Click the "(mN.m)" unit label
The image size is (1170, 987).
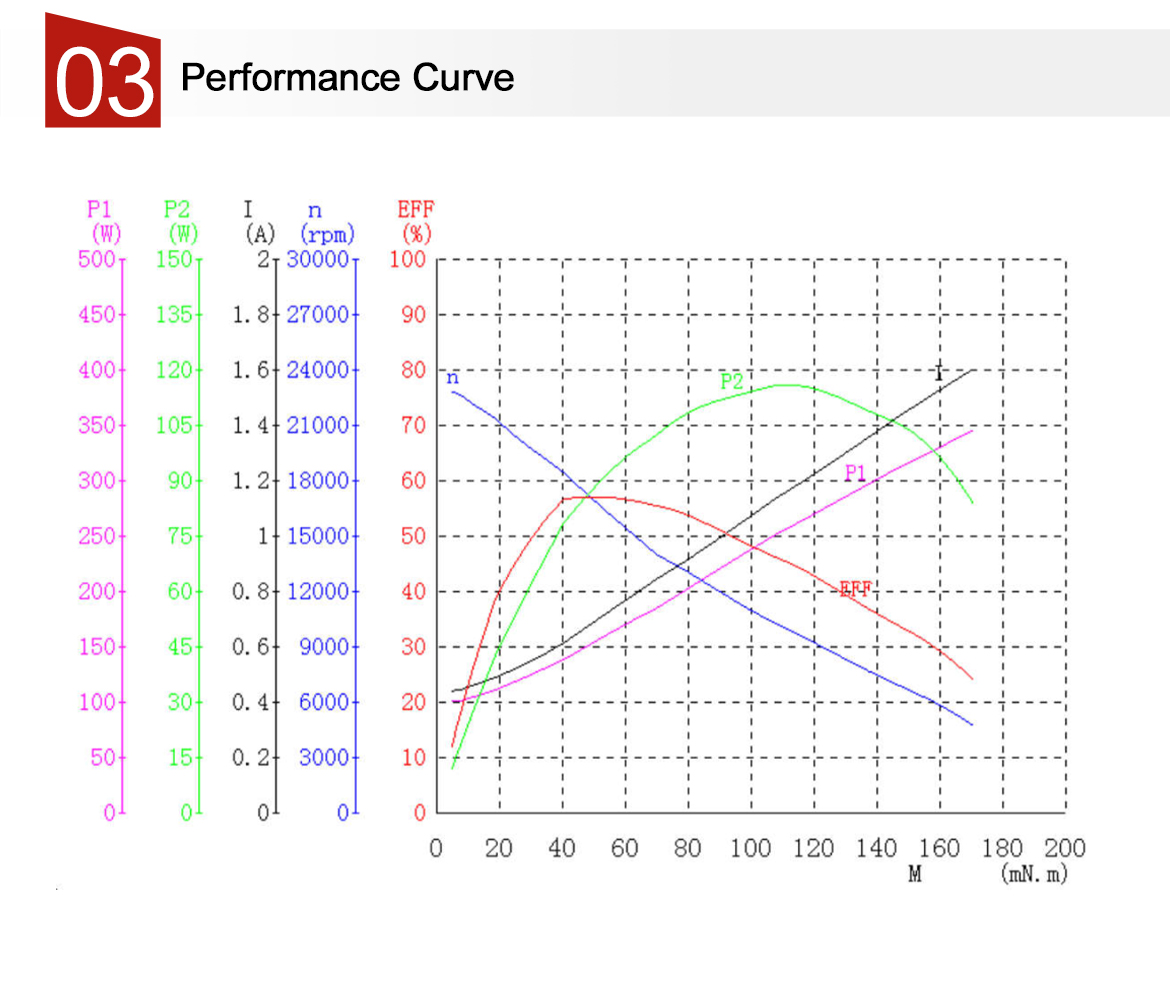pos(1033,875)
